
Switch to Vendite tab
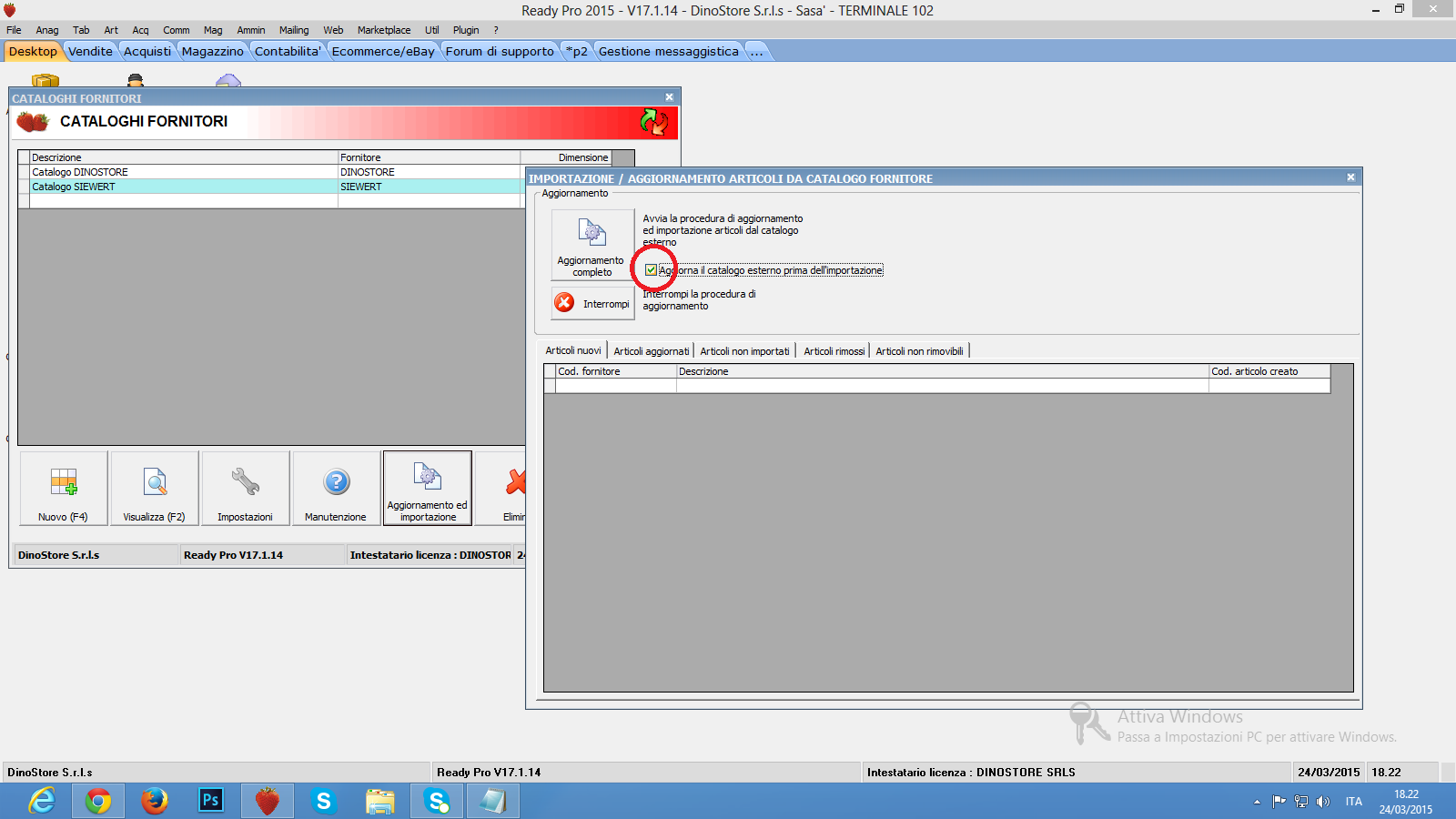tap(90, 51)
